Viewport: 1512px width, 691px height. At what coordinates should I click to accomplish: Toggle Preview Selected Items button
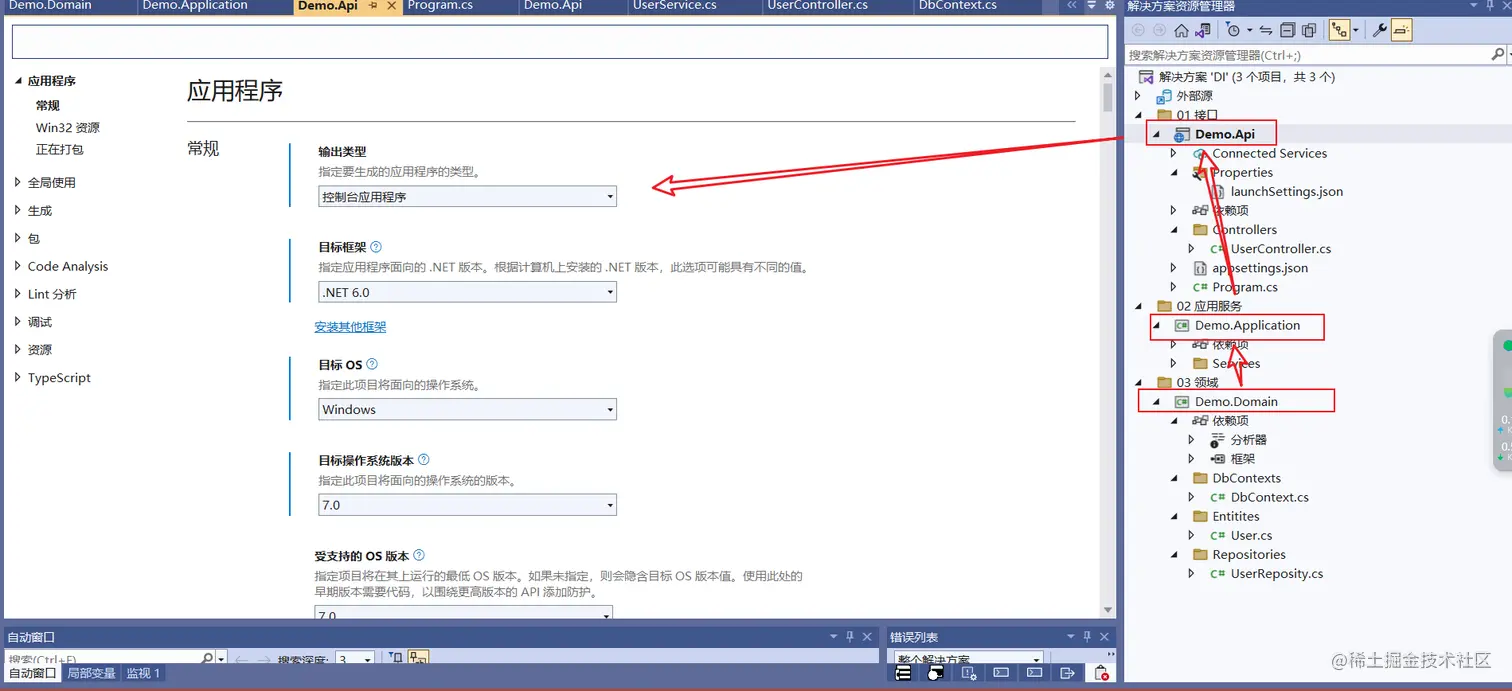pyautogui.click(x=1401, y=30)
